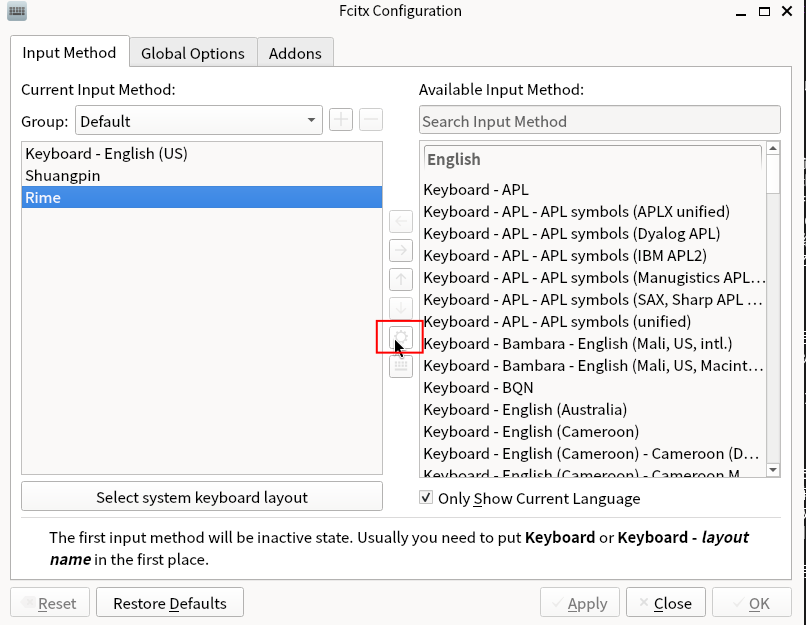
Task: Open the Addons tab
Action: (295, 53)
